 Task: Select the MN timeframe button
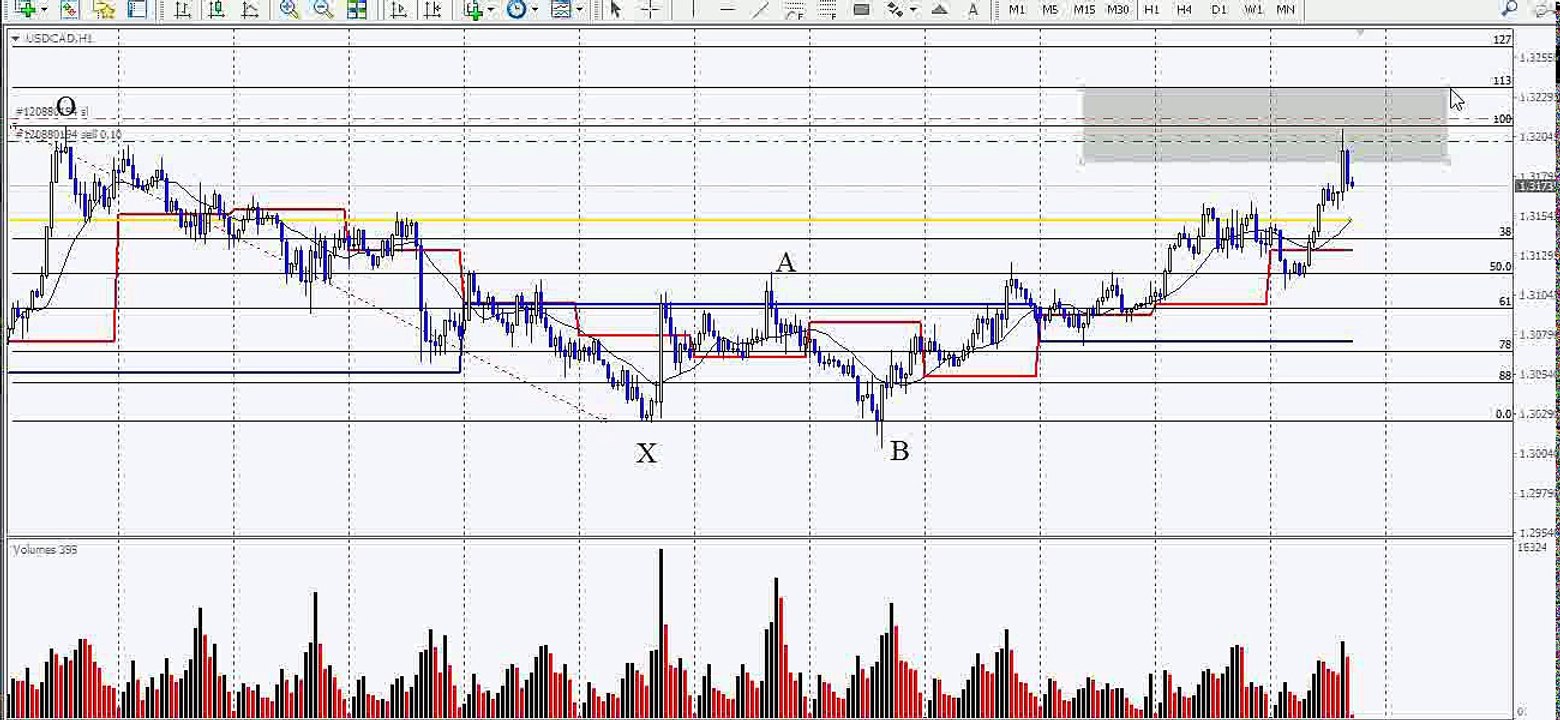[1285, 9]
